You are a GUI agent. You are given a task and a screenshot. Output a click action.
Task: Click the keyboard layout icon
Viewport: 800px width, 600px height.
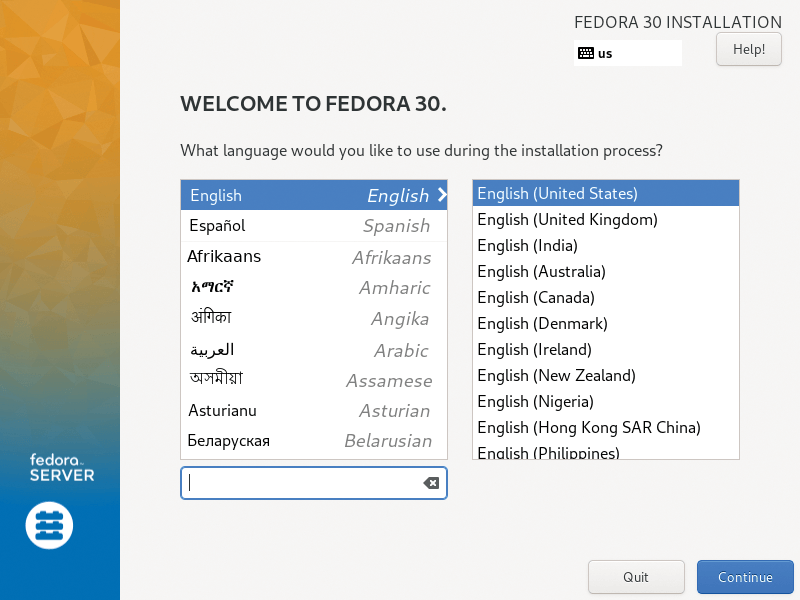(585, 53)
